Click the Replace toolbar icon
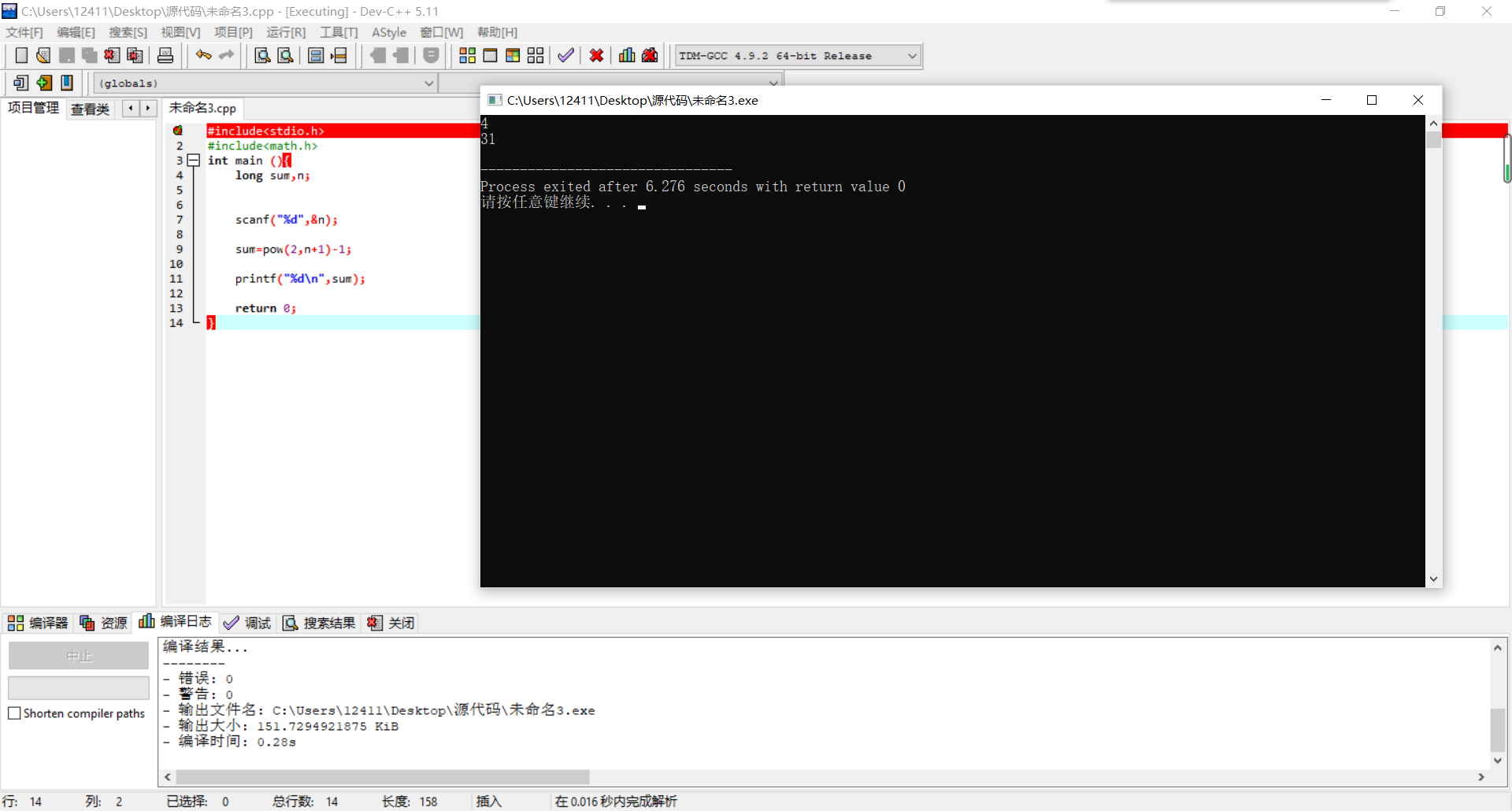The image size is (1512, 811). pos(286,55)
